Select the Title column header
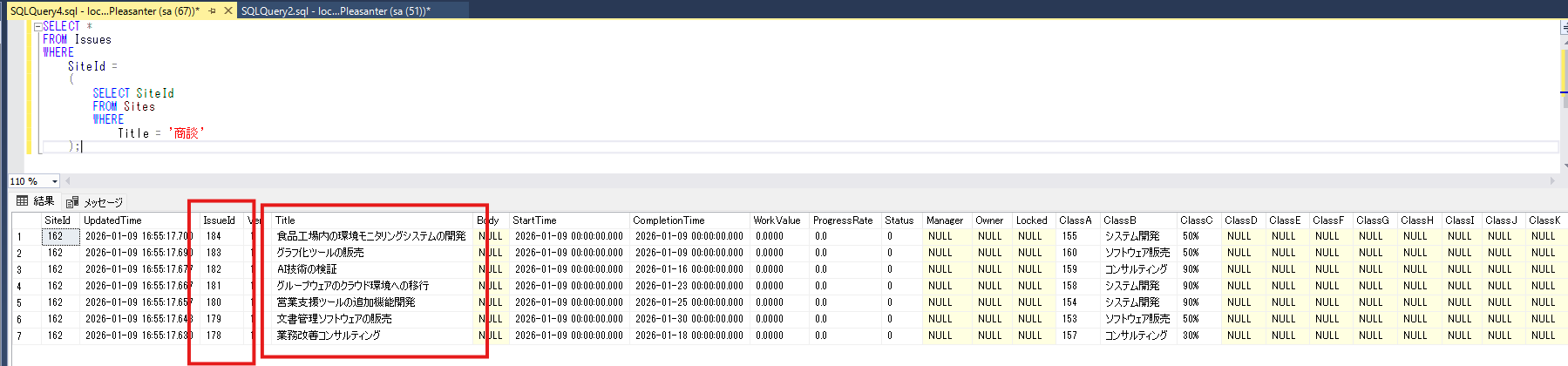This screenshot has height=366, width=1568. (285, 220)
